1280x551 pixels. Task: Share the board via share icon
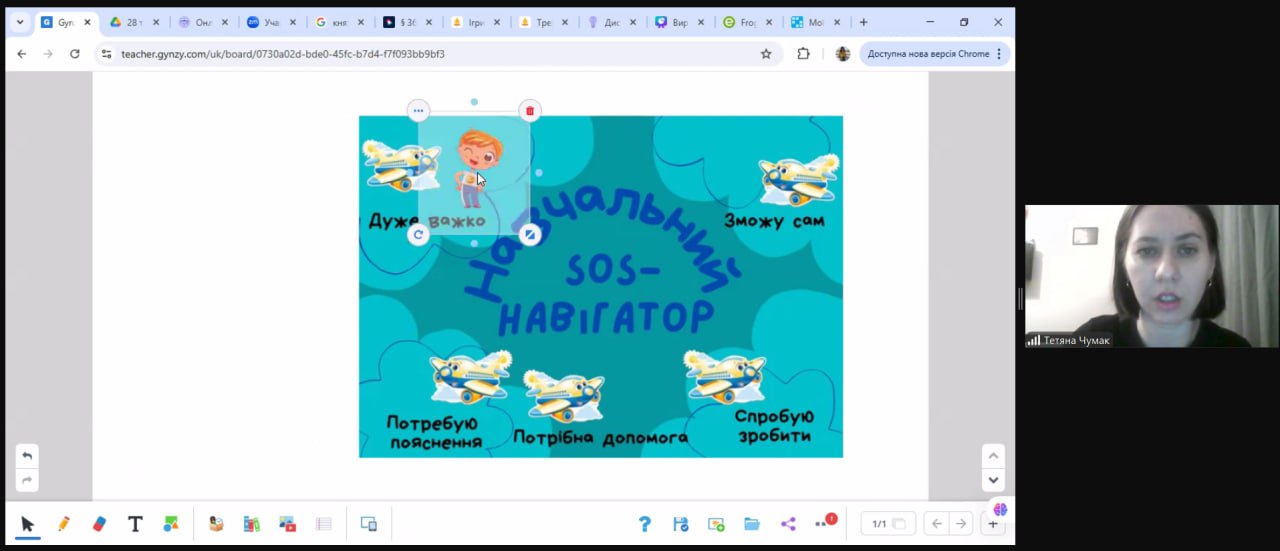tap(788, 524)
